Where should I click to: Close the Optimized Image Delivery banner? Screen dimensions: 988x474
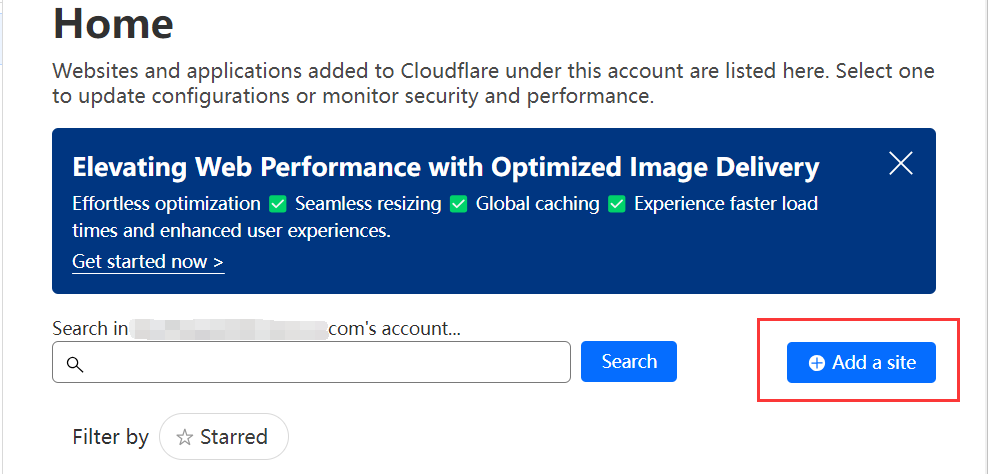[x=901, y=164]
